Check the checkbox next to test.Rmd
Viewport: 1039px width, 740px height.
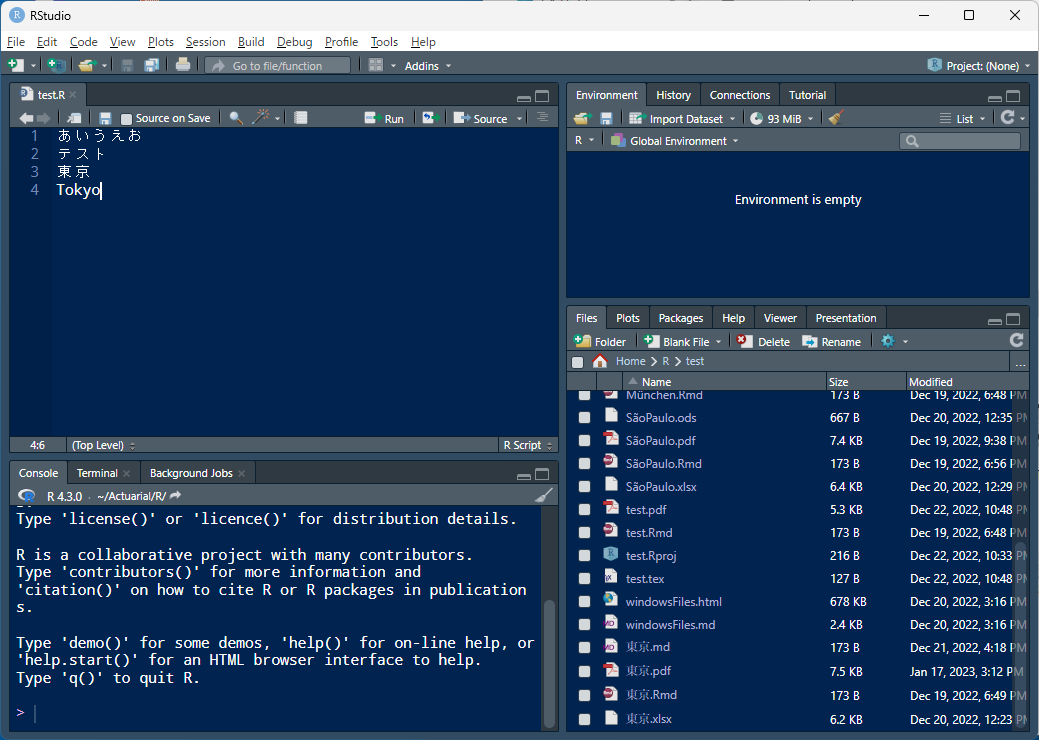click(x=584, y=532)
